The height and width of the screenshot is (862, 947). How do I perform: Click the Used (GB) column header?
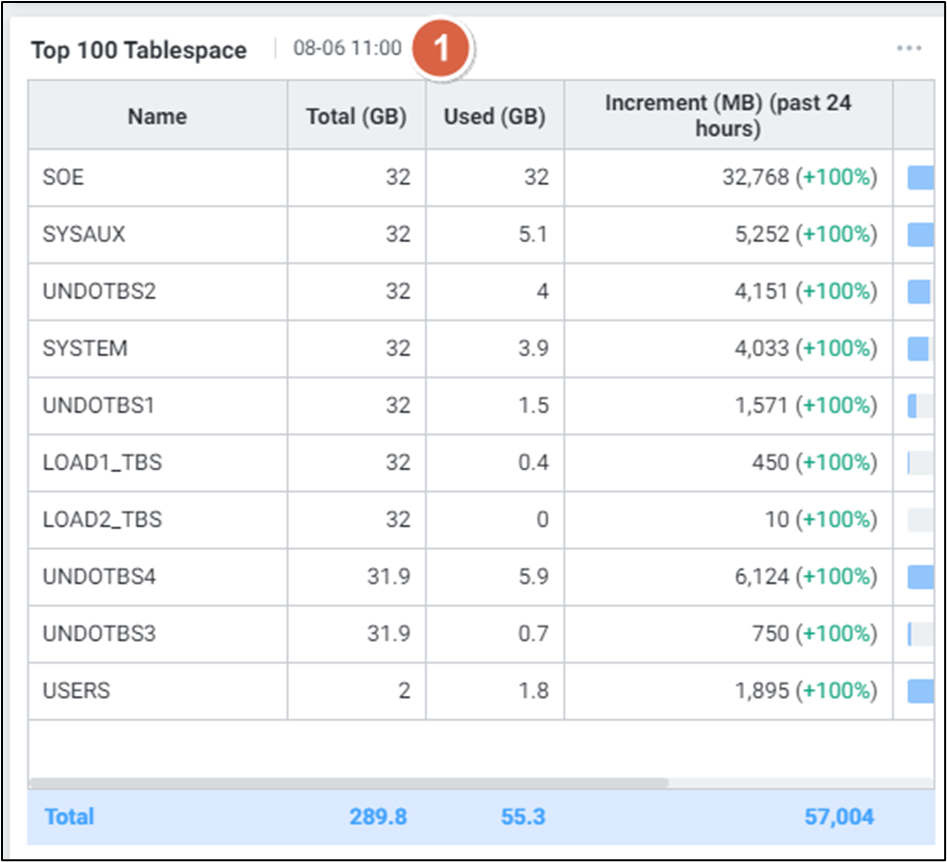tap(494, 116)
